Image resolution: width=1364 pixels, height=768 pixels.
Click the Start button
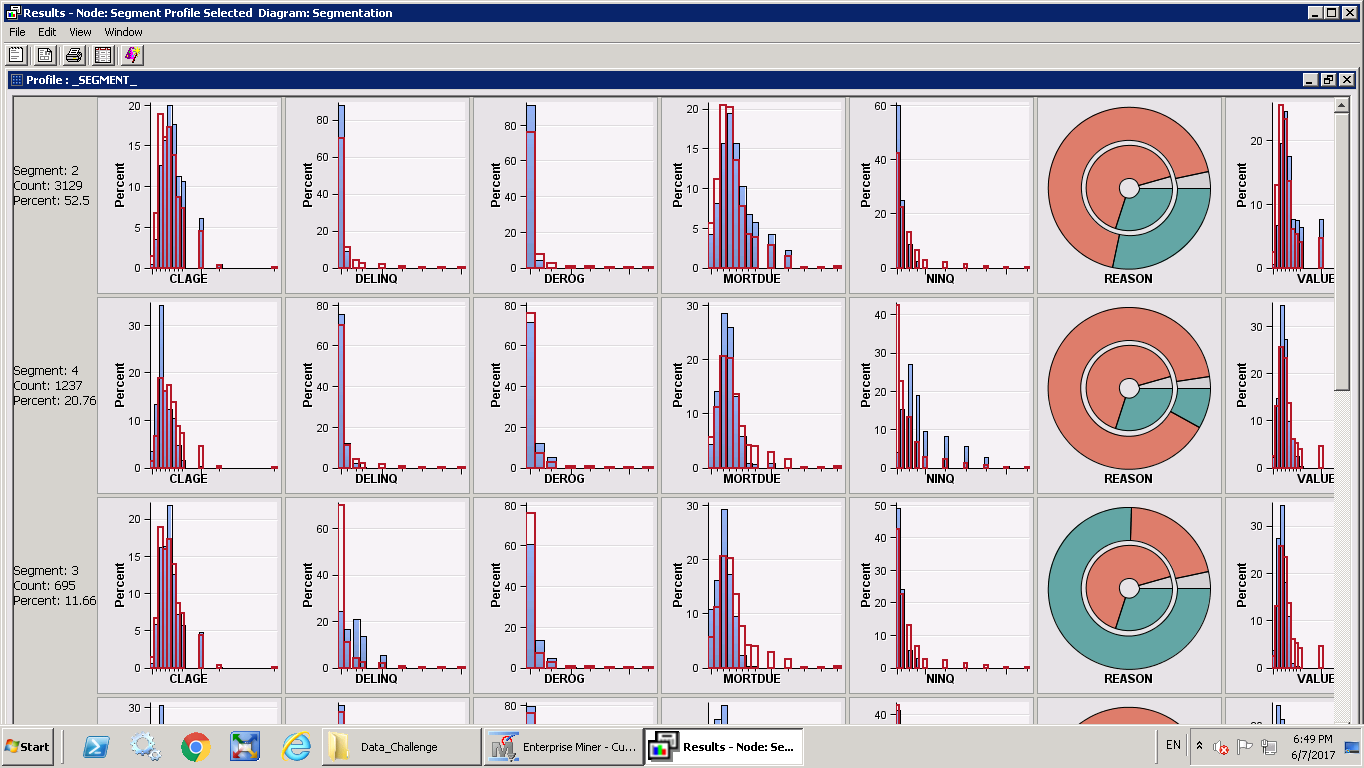click(28, 747)
